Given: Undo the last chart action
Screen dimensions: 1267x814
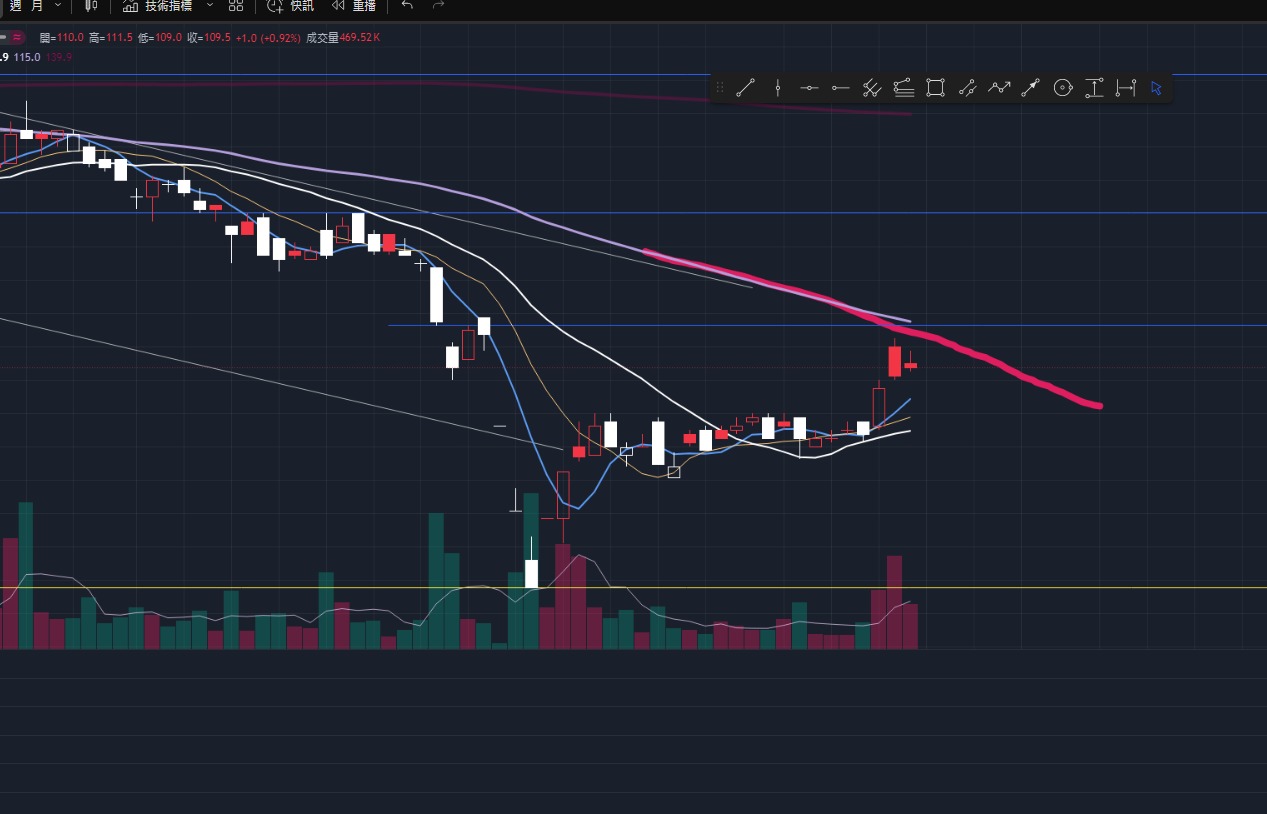Looking at the screenshot, I should (406, 5).
